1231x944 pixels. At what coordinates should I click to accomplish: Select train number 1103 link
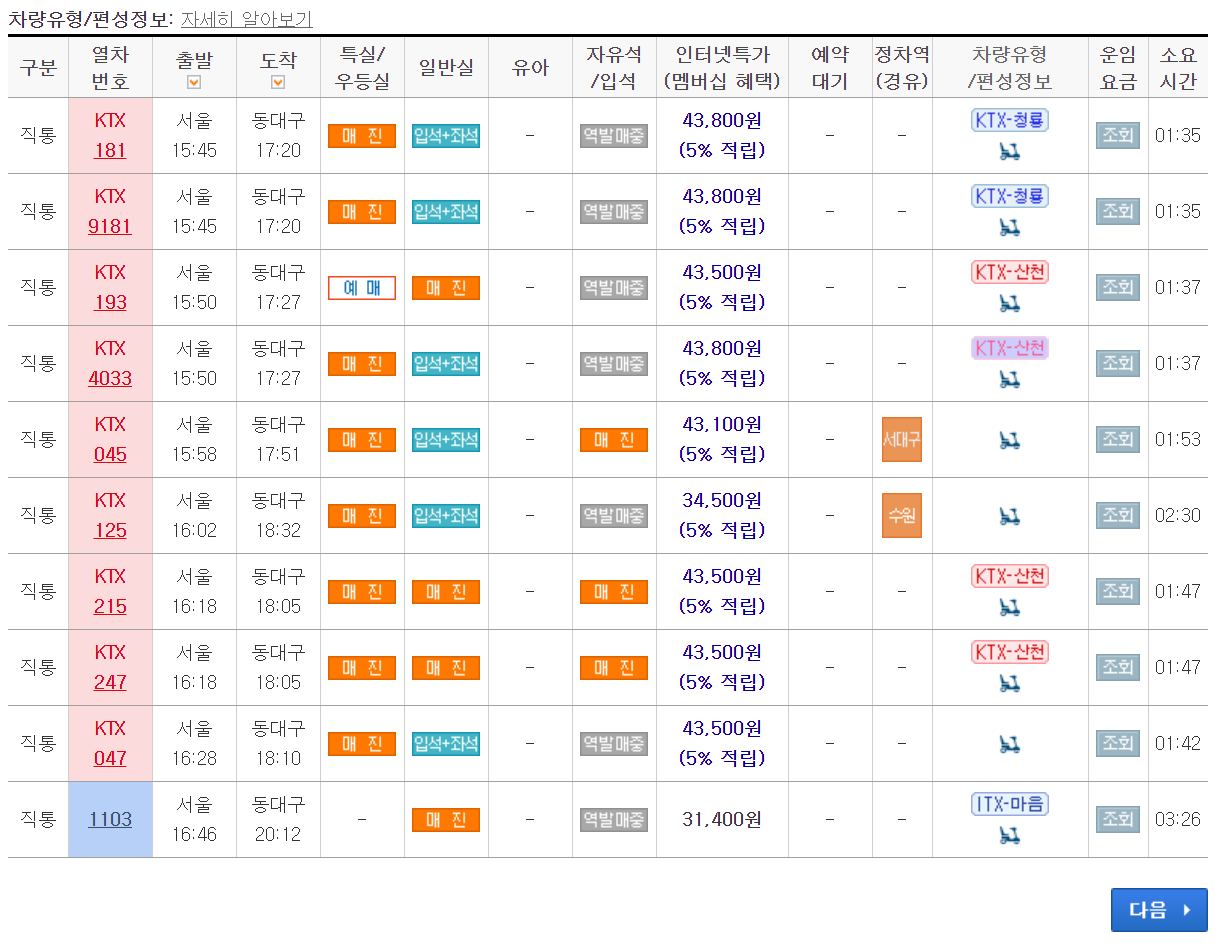(110, 819)
